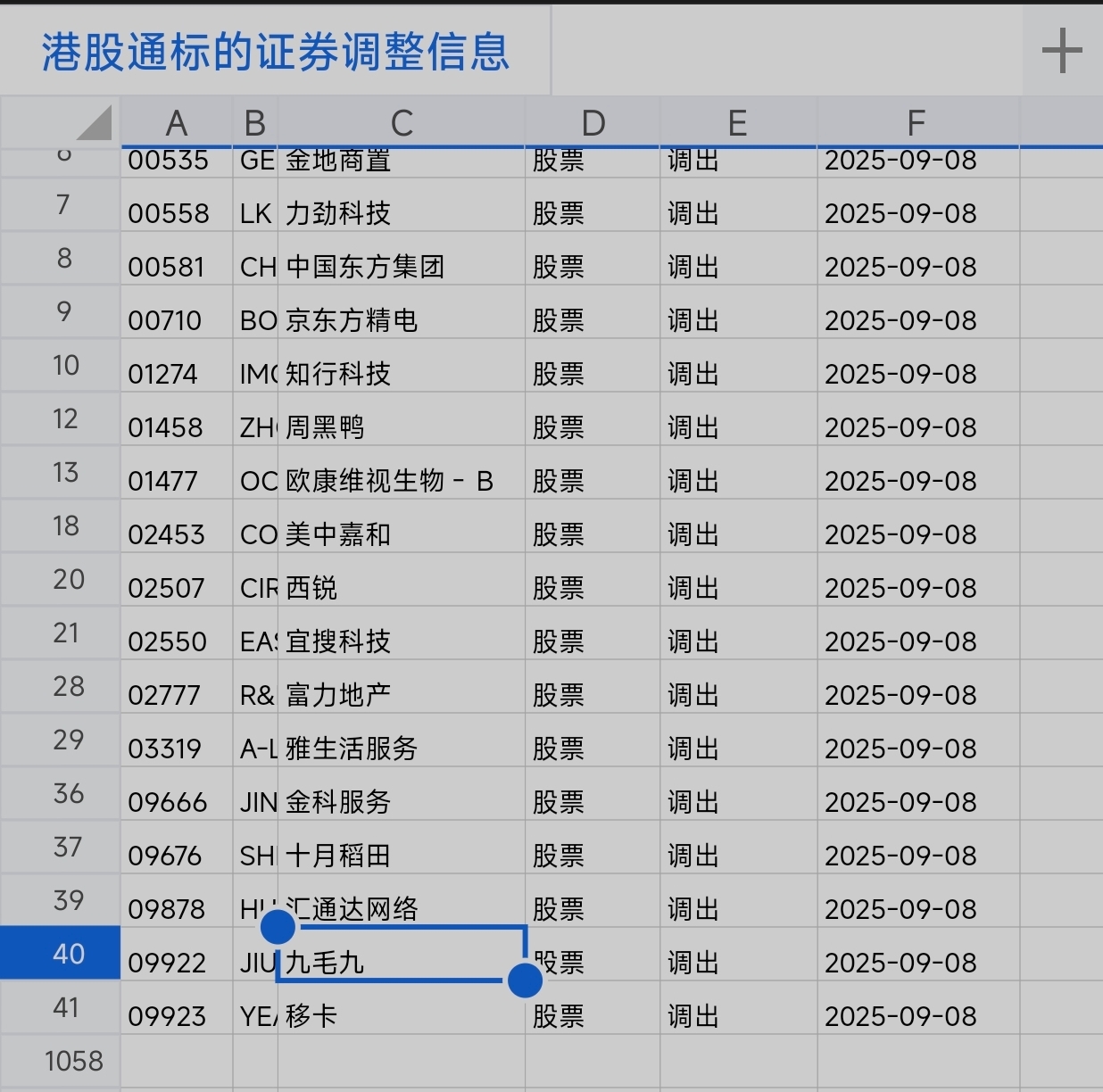Image resolution: width=1103 pixels, height=1092 pixels.
Task: Select row 13 header
Action: pos(60,472)
